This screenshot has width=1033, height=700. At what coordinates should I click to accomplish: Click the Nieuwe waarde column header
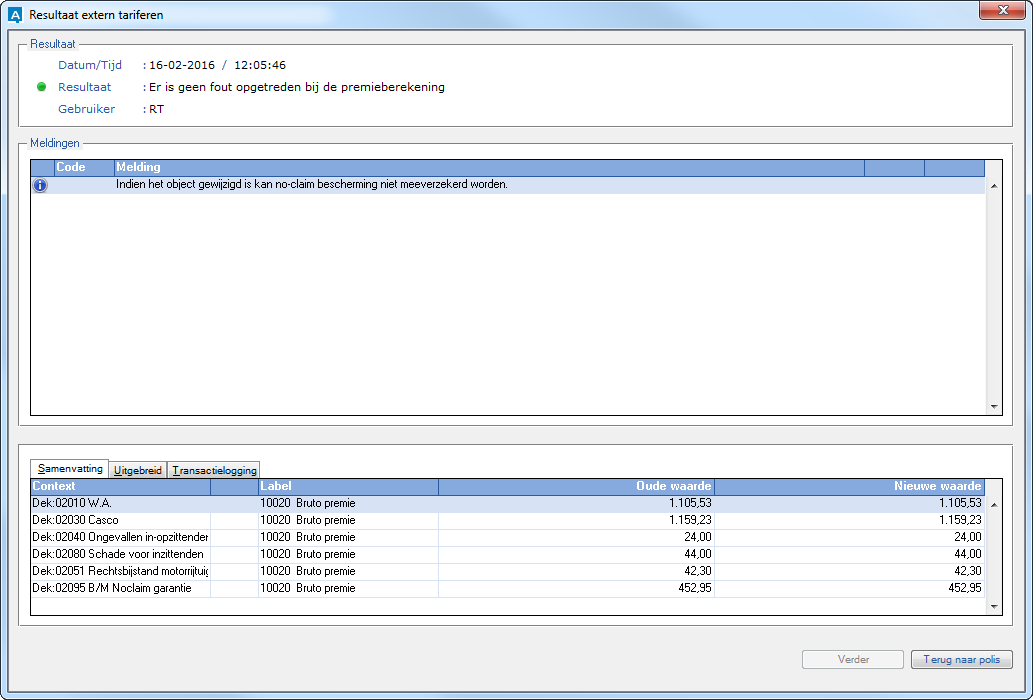pyautogui.click(x=850, y=487)
